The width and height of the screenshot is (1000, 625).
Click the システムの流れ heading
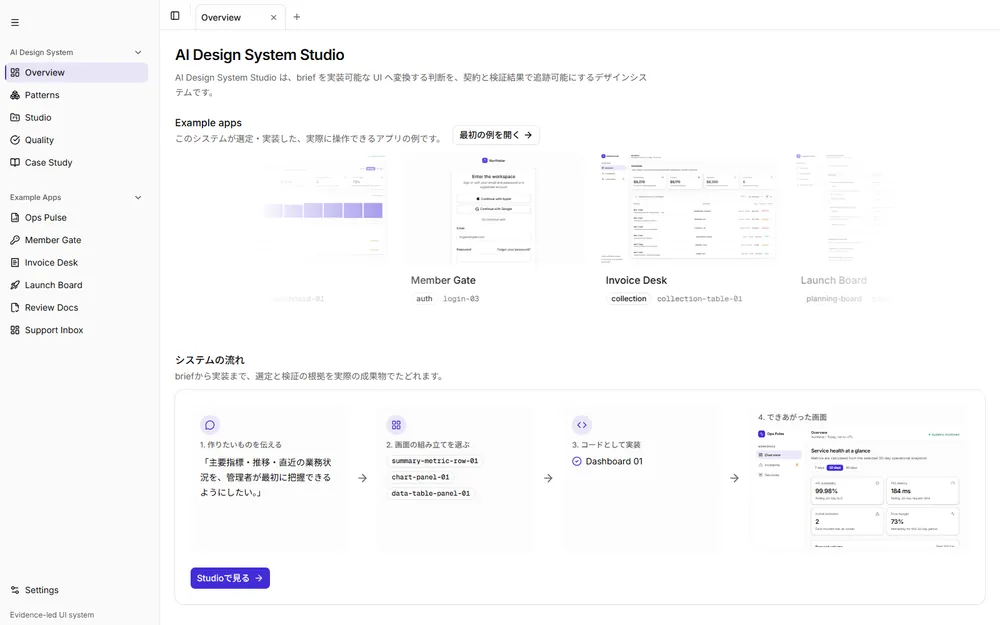point(210,360)
